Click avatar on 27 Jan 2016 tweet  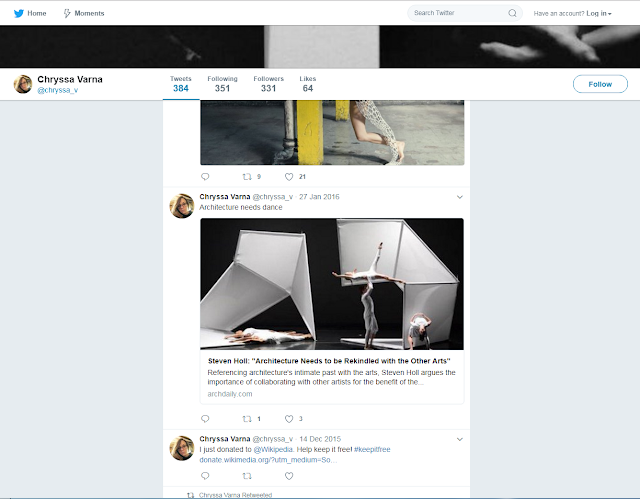[182, 206]
